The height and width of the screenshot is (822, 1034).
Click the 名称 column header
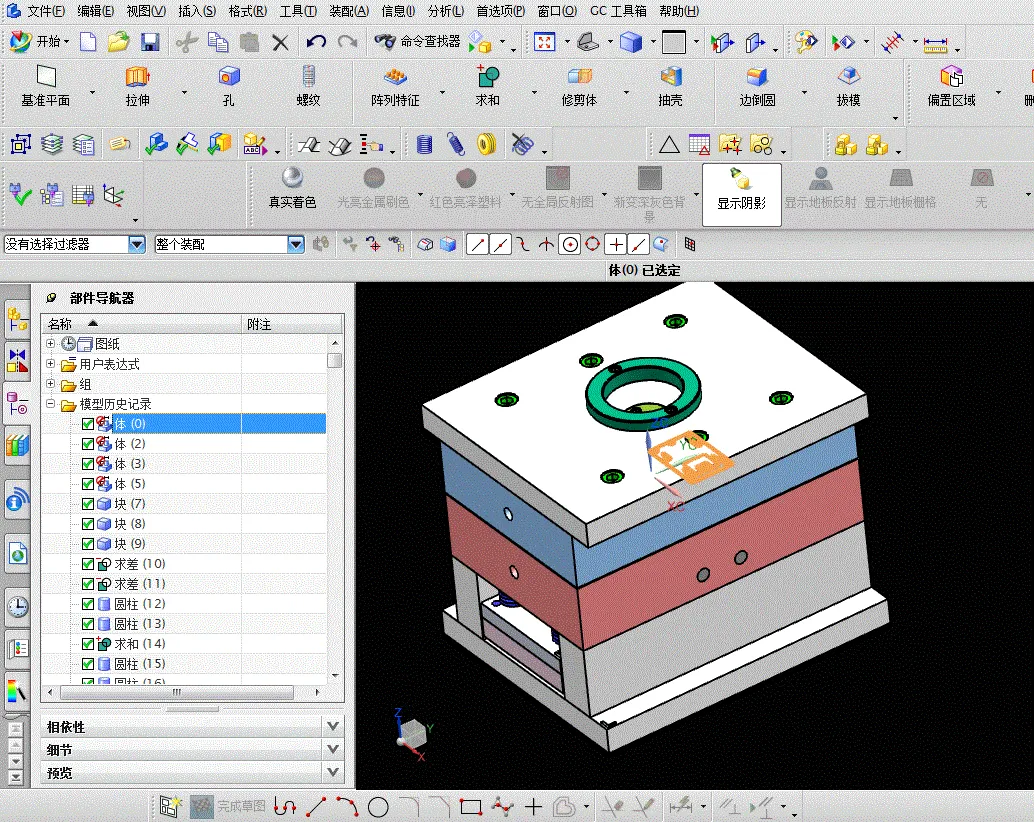141,324
